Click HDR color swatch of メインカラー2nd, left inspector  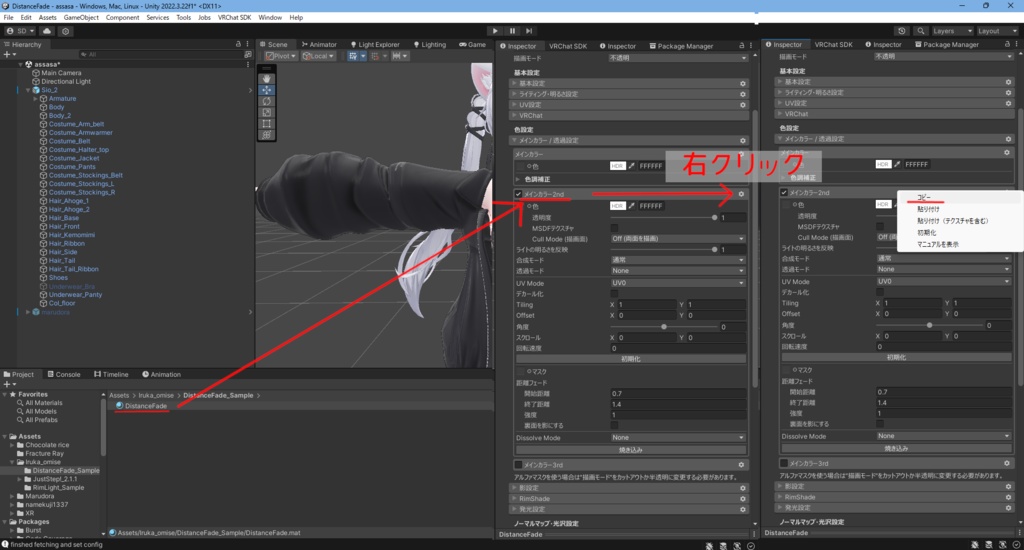click(618, 206)
